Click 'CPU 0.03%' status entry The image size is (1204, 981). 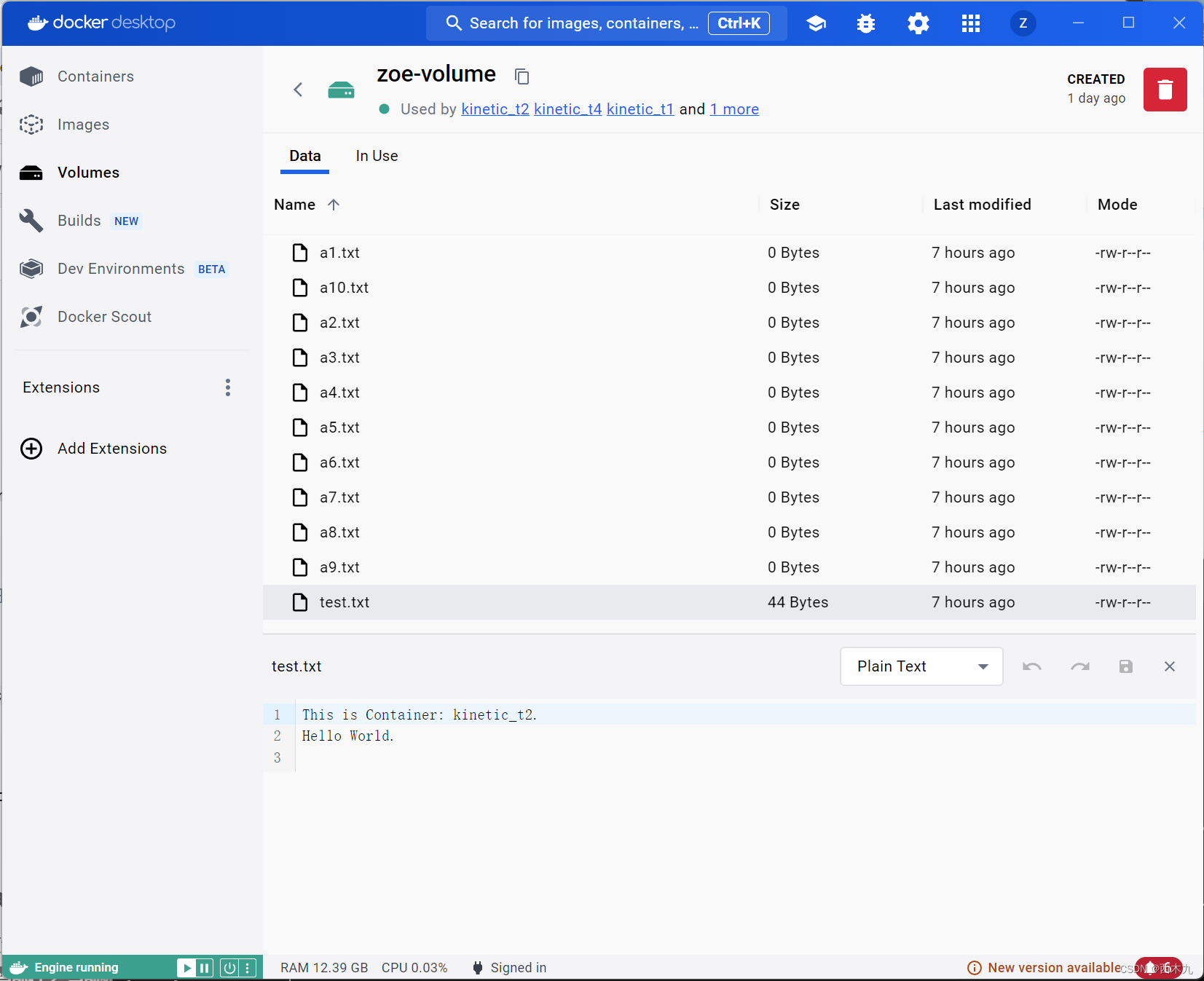coord(414,968)
